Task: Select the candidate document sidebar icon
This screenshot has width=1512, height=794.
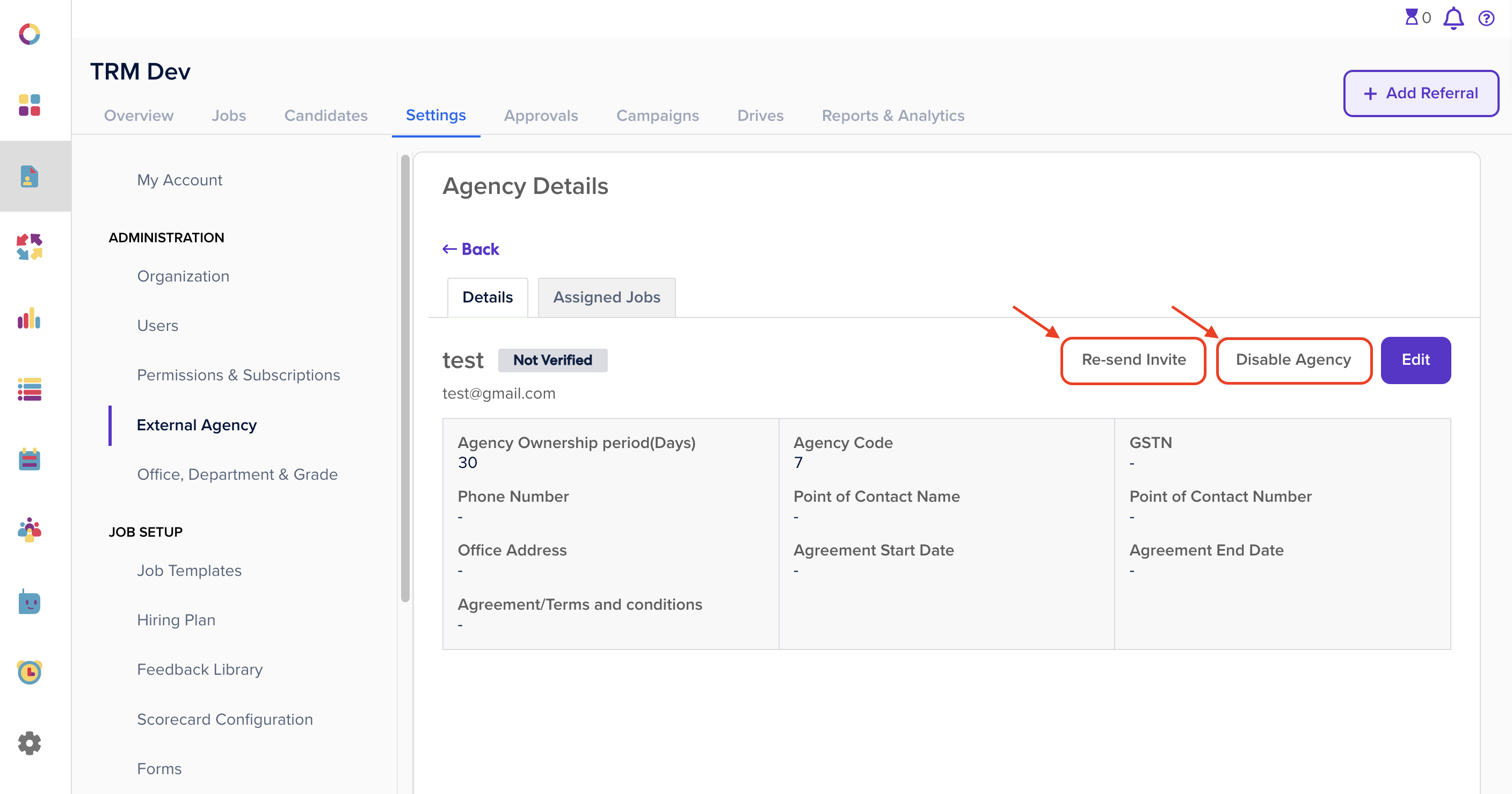Action: pos(30,176)
